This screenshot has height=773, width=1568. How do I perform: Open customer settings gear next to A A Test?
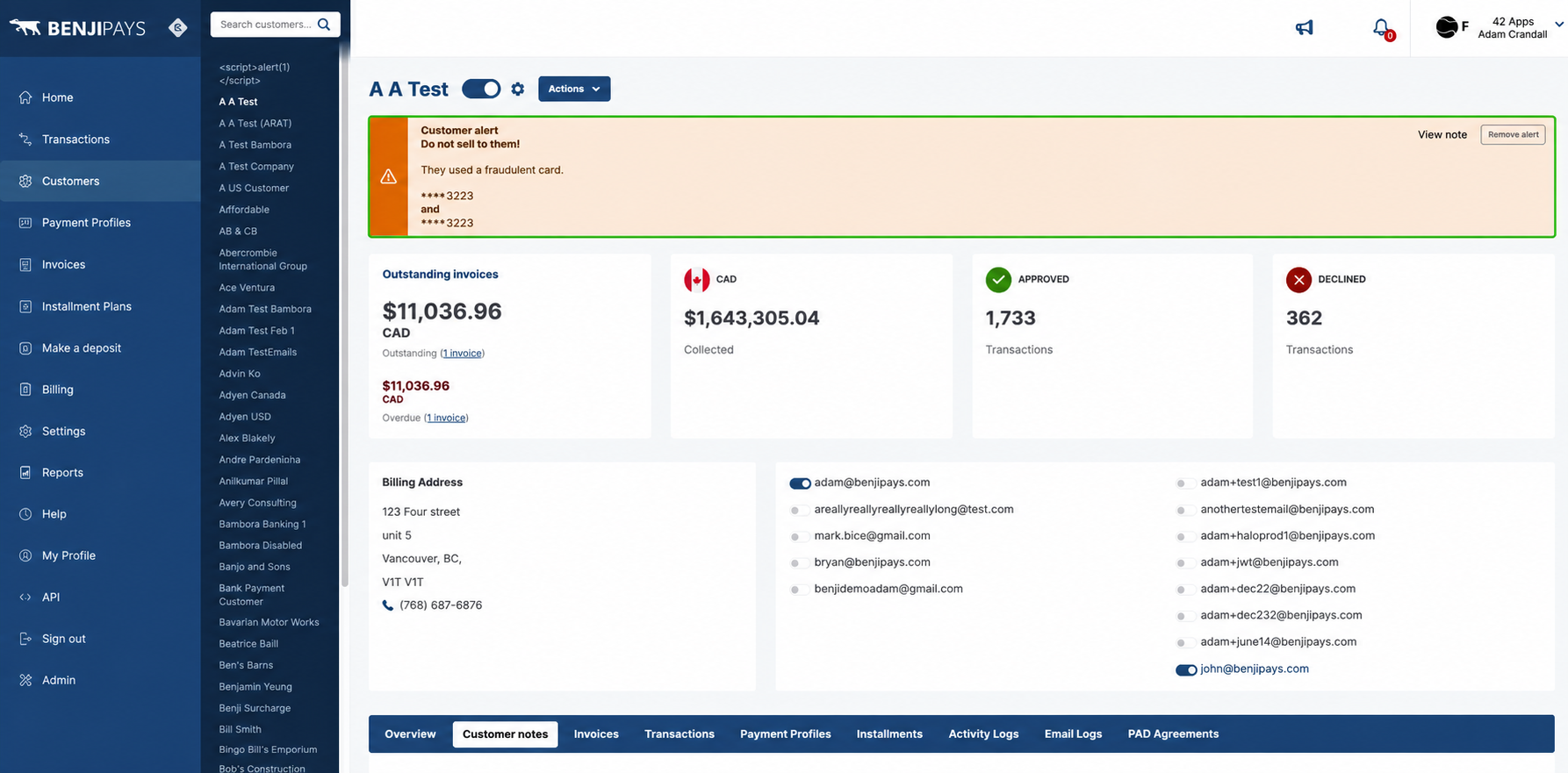[x=518, y=89]
